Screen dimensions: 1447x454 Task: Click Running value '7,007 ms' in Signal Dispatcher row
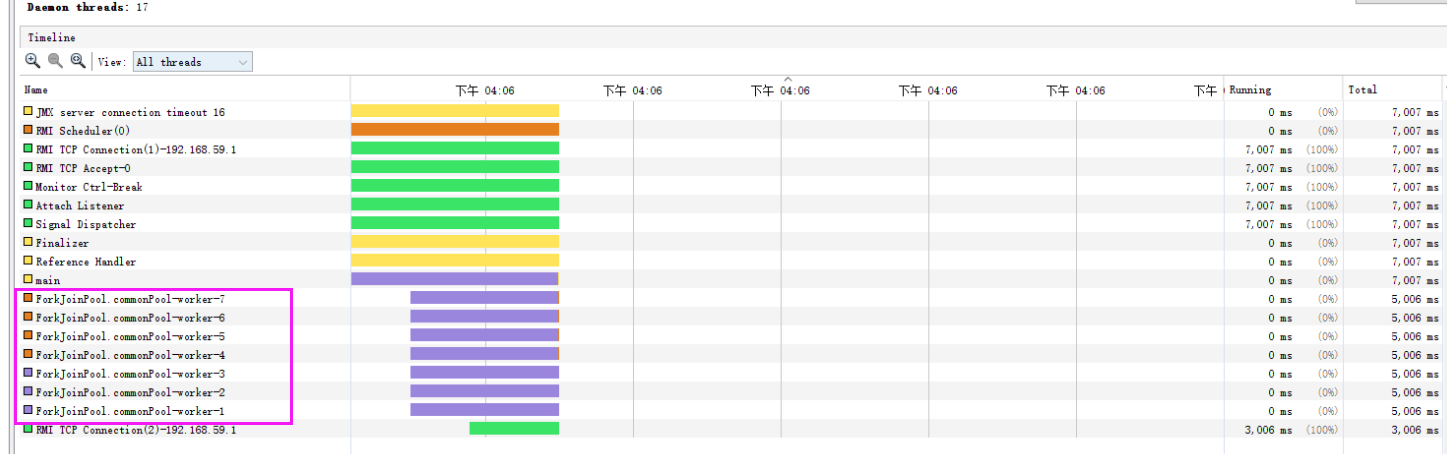click(1268, 224)
